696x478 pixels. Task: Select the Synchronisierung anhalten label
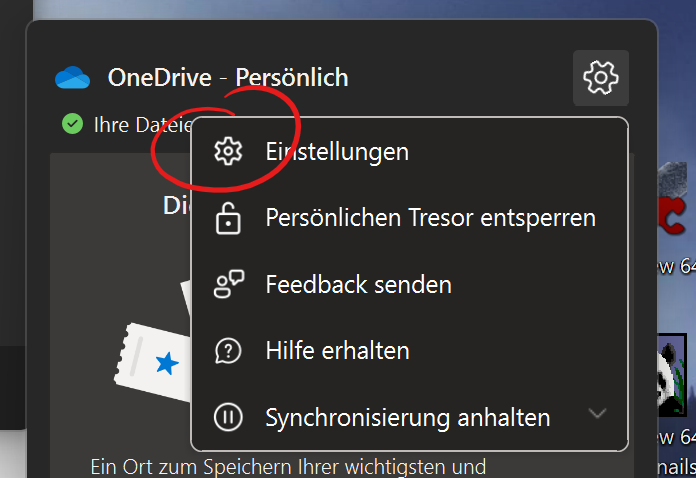[407, 417]
